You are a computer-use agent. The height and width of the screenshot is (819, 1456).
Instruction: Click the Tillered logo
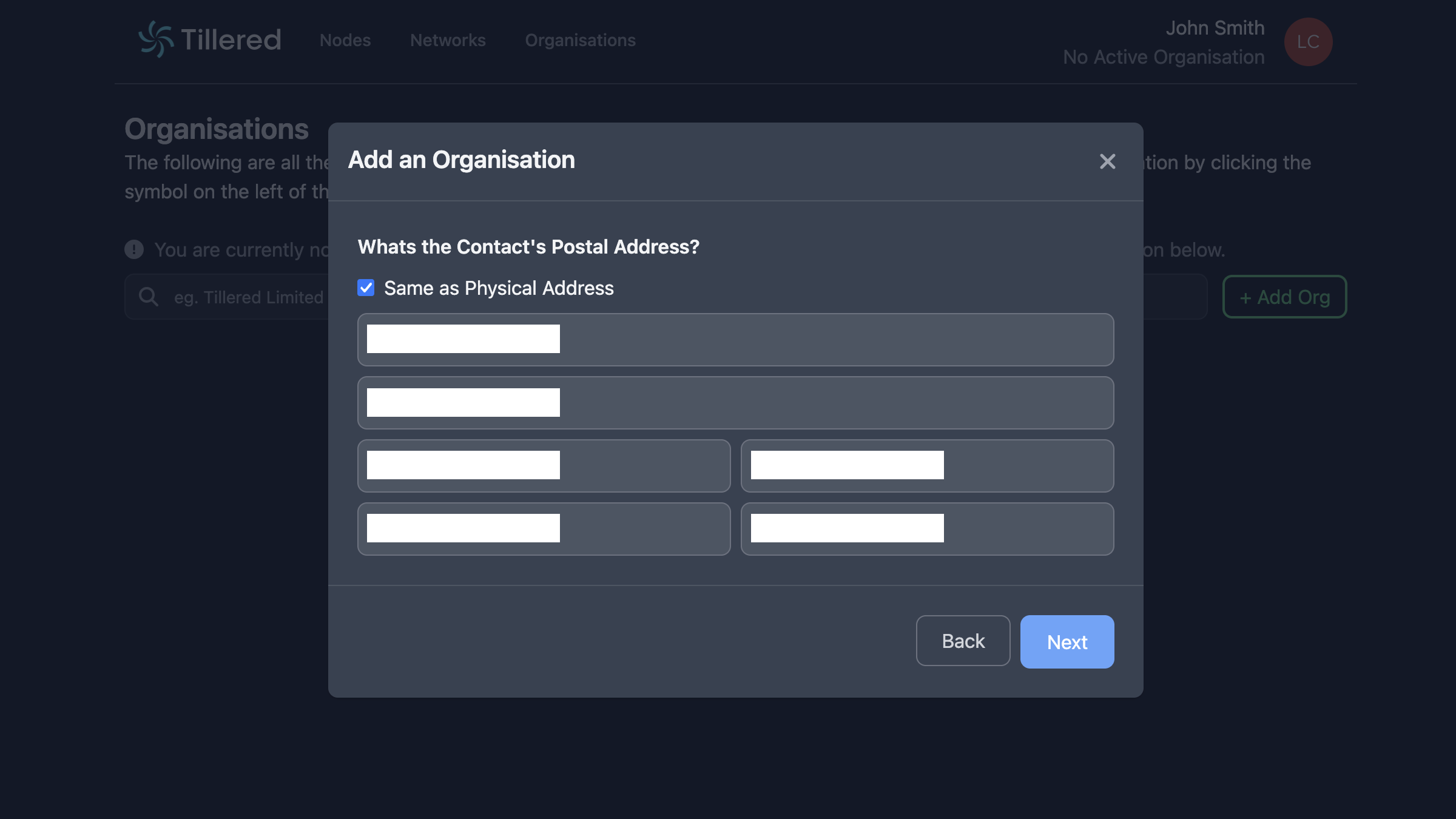pyautogui.click(x=210, y=39)
